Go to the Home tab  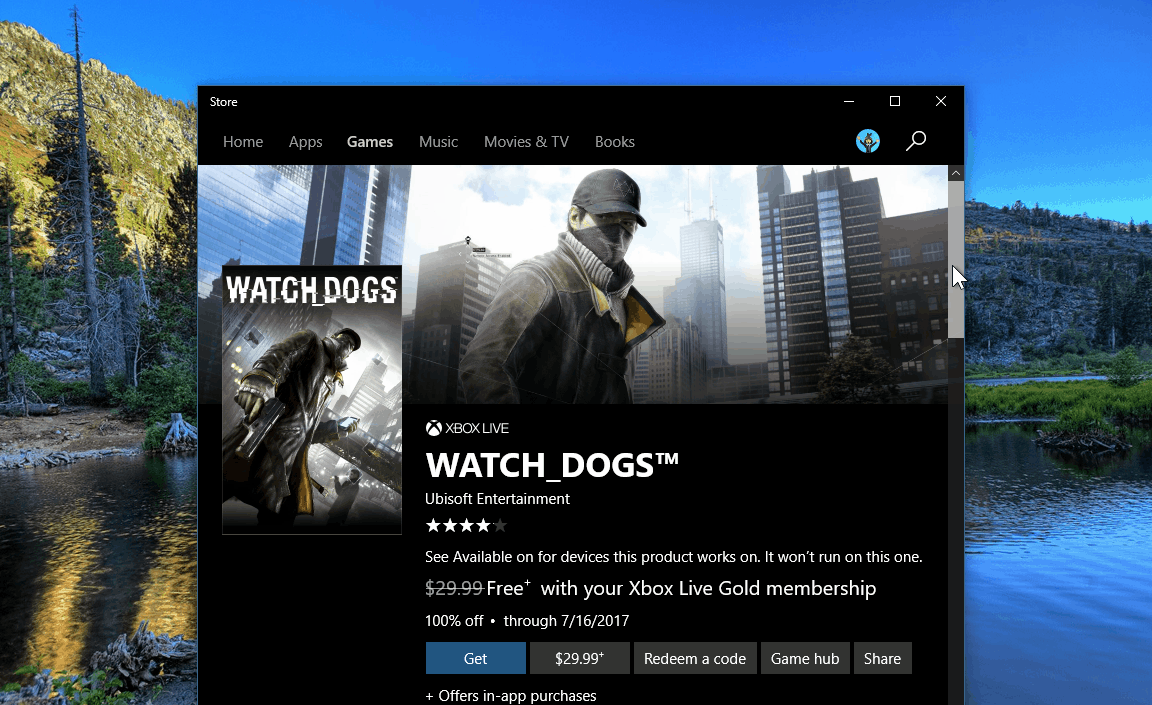[x=243, y=142]
